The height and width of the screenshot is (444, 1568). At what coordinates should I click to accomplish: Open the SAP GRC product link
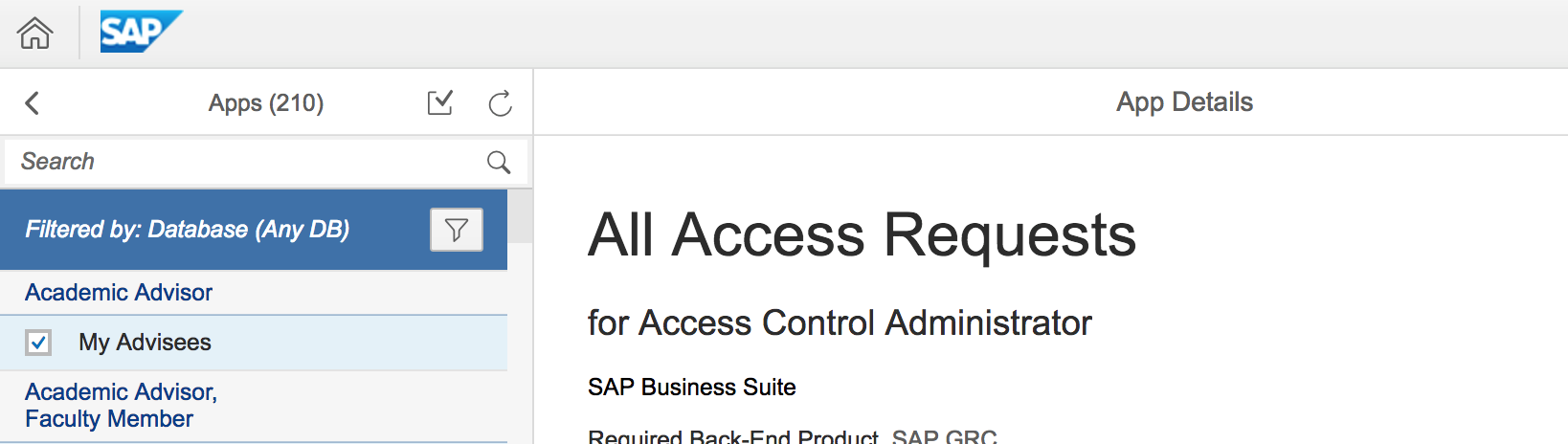944,436
